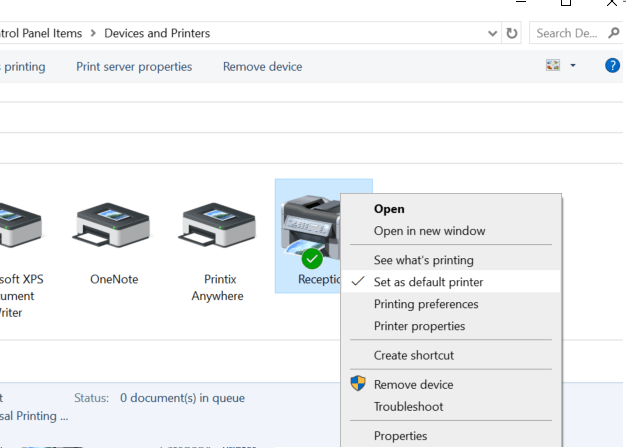The width and height of the screenshot is (626, 448).
Task: Open Help with the question mark icon
Action: pos(613,66)
